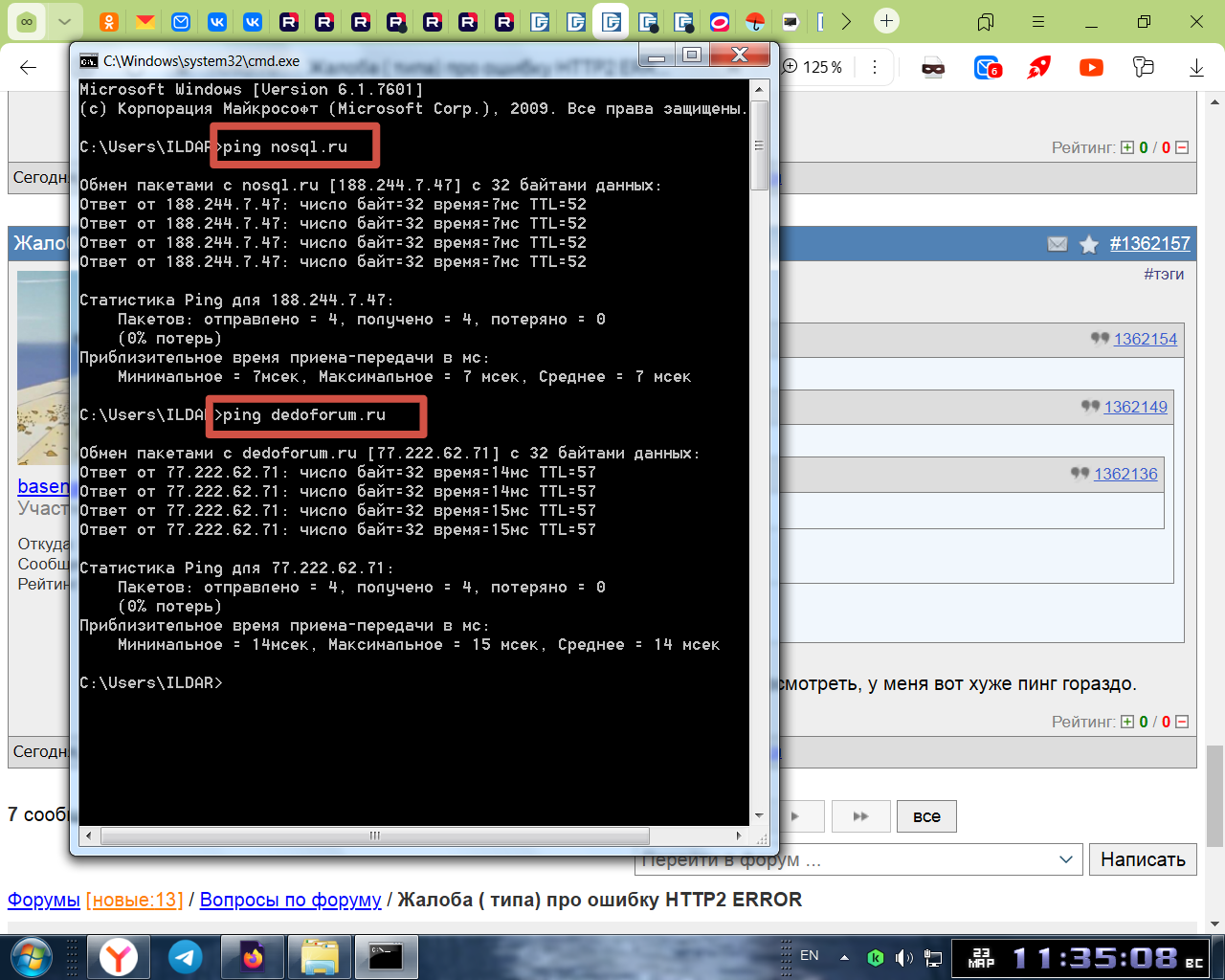Click the envelope icon on post #1362157
Screen dimensions: 1225x980
coord(1058,244)
